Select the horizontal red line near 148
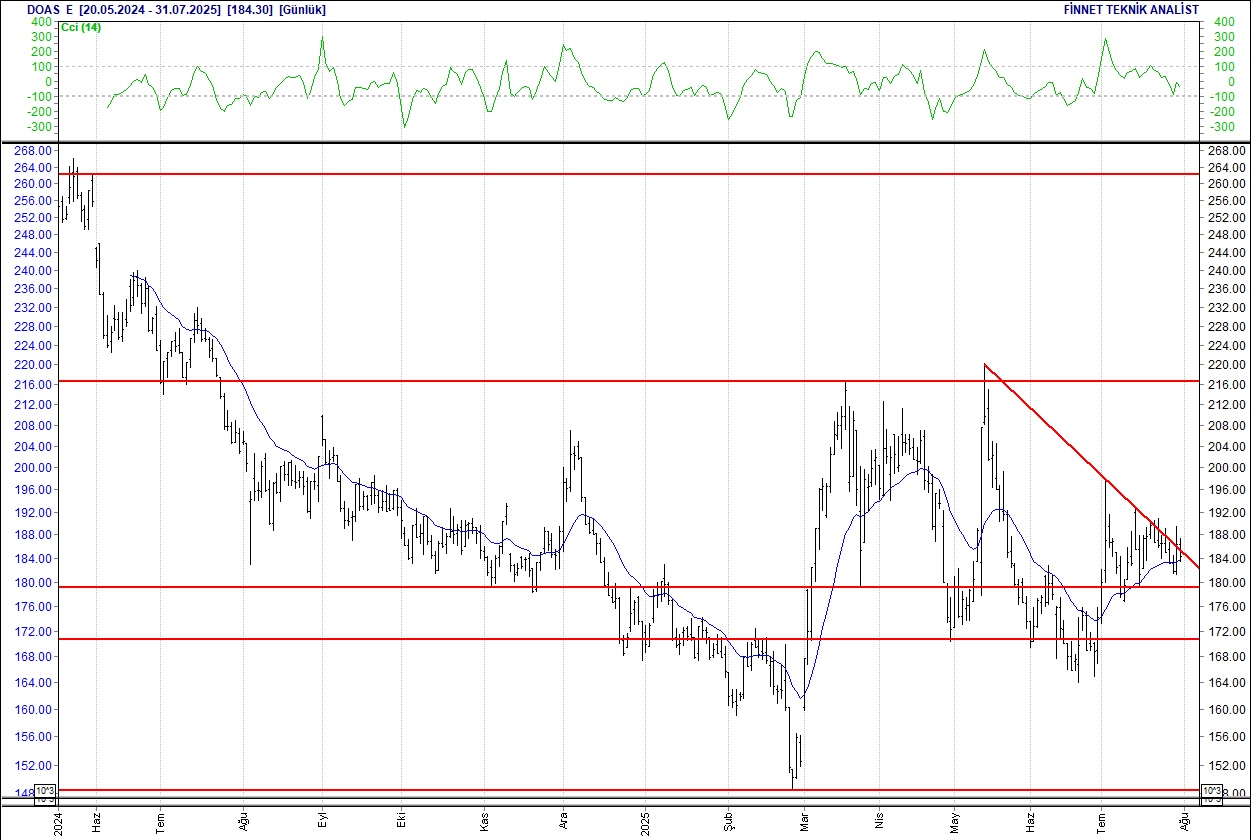Viewport: 1251px width, 840px height. (628, 790)
